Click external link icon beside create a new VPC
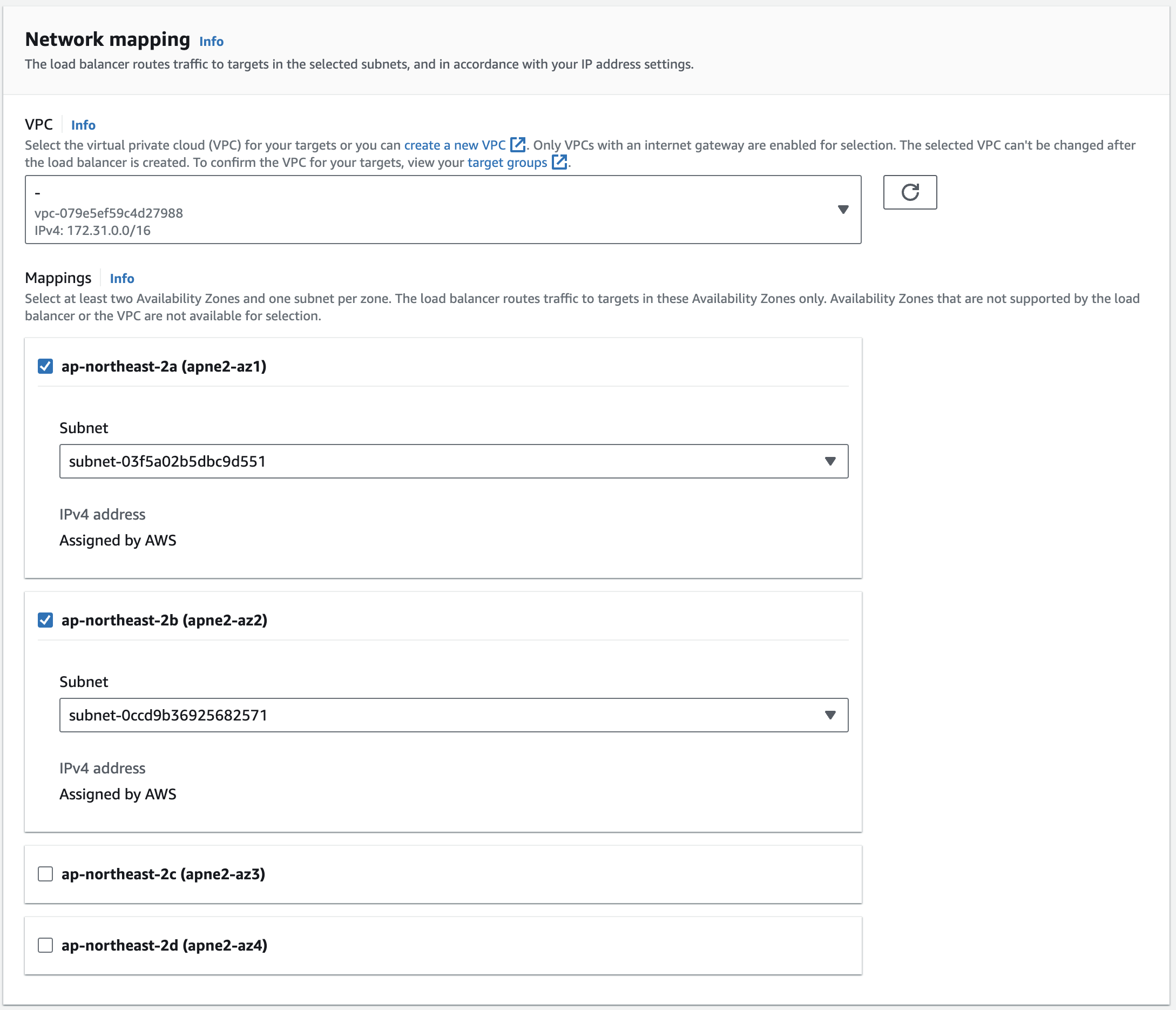This screenshot has width=1176, height=1010. click(x=517, y=145)
